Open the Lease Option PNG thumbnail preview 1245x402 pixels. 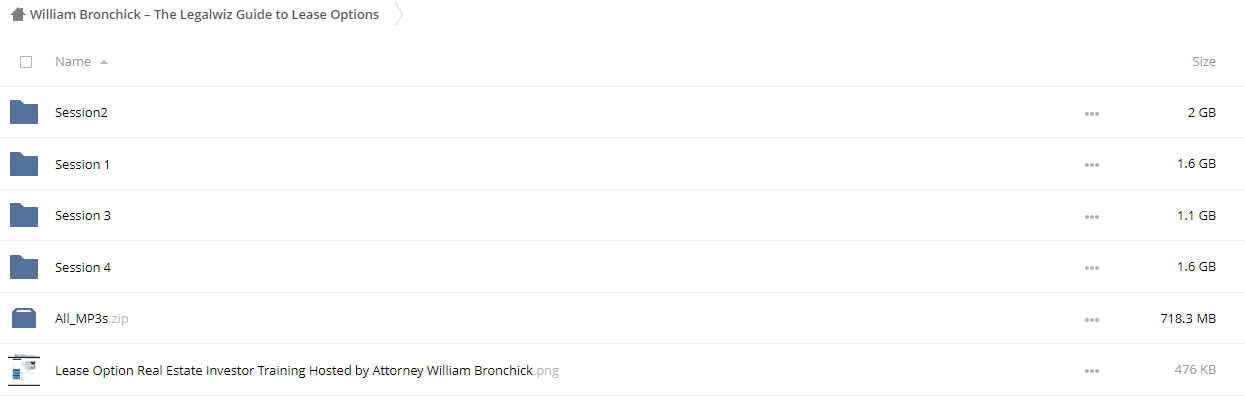pyautogui.click(x=24, y=370)
